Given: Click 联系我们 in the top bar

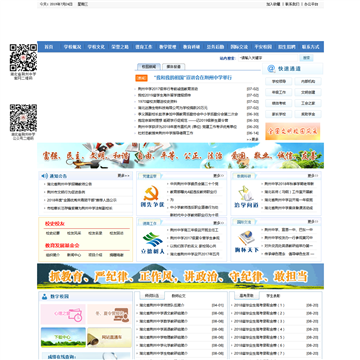Looking at the screenshot, I should 292,4.
